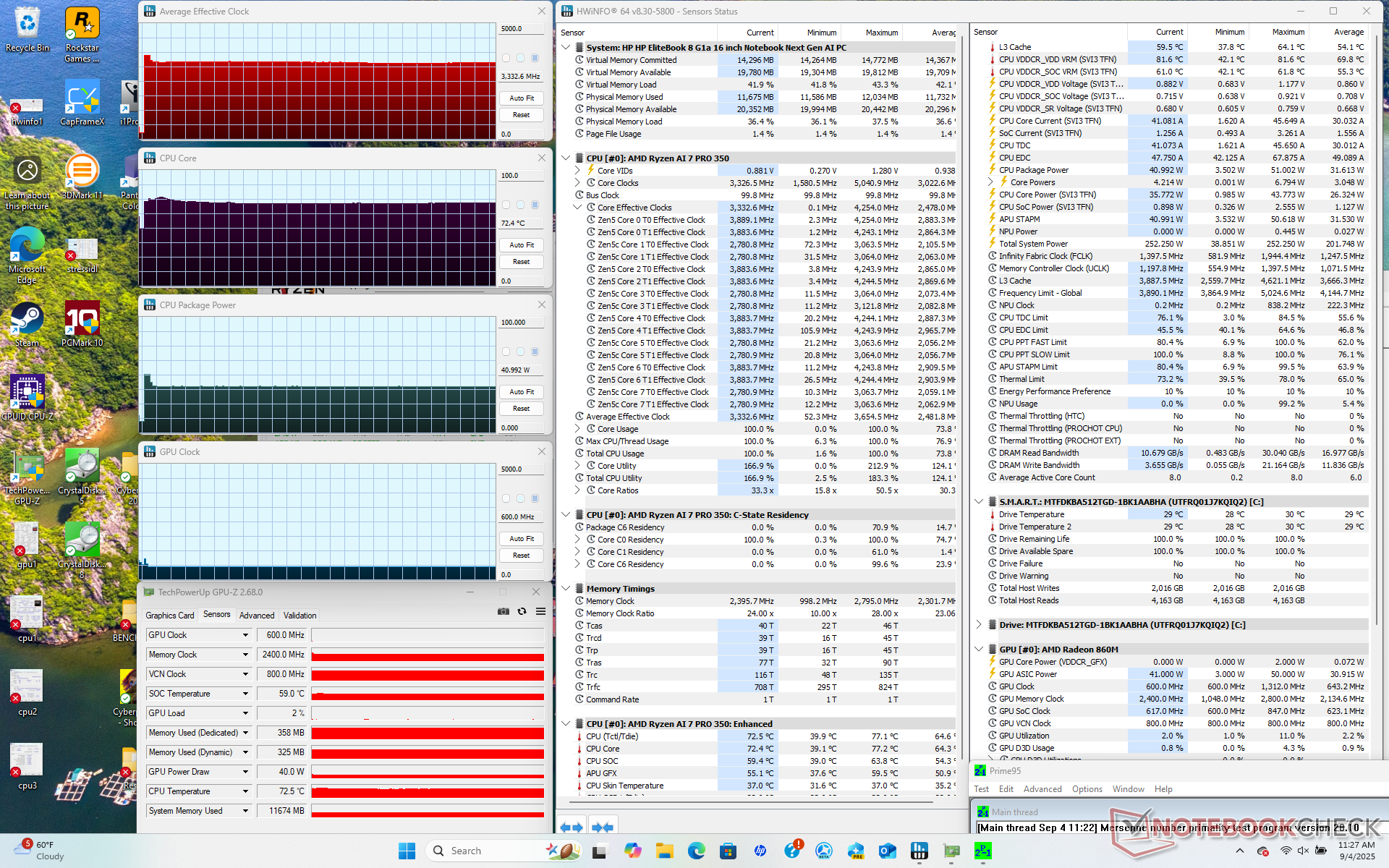1389x868 pixels.
Task: Click Prime95 icon in the taskbar
Action: [x=982, y=851]
